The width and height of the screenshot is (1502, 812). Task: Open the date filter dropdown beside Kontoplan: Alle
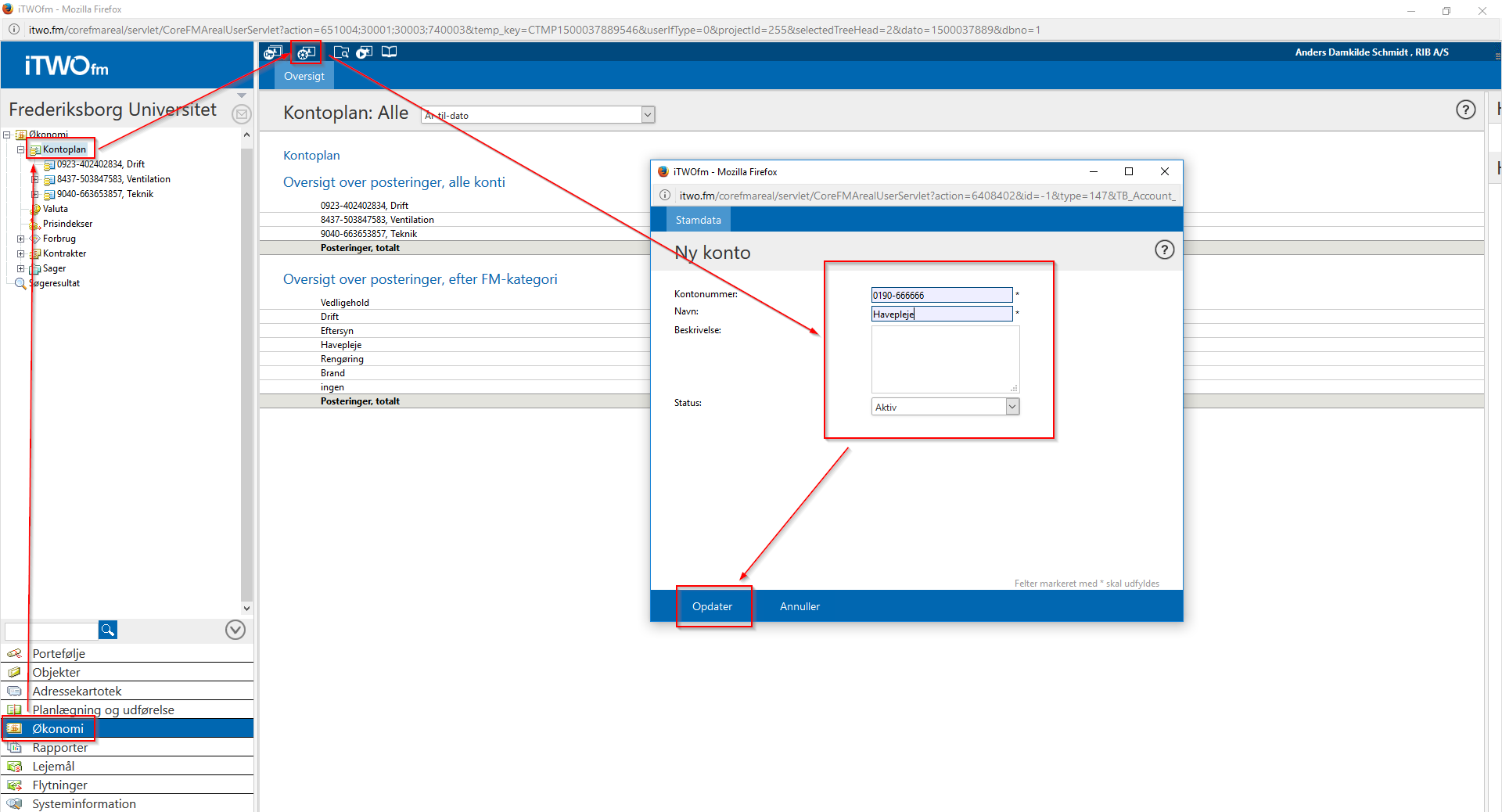click(648, 115)
